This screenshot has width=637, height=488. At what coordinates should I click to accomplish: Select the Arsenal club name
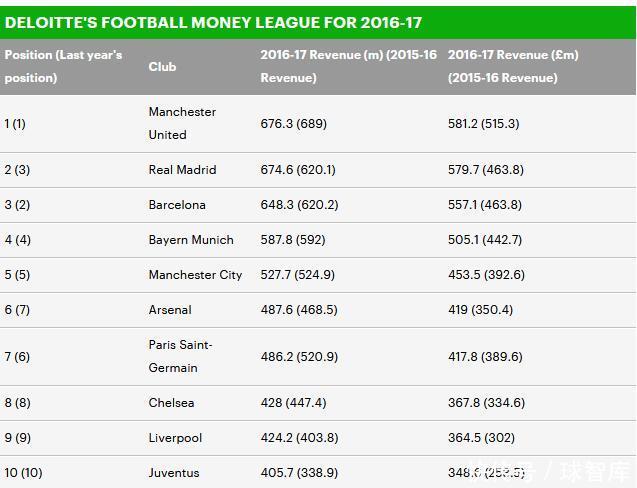(x=170, y=310)
